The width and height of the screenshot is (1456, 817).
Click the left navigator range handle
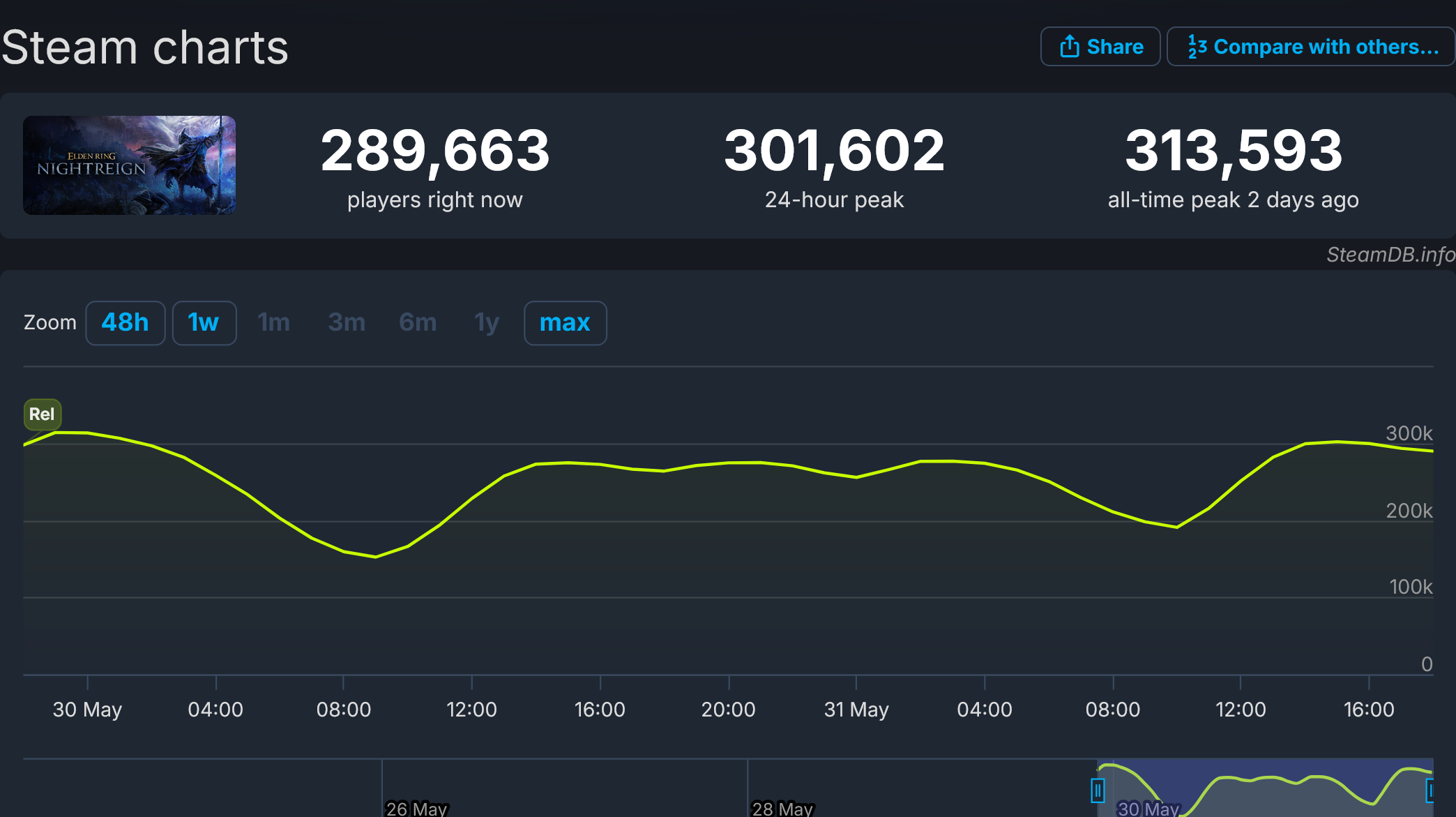(1098, 790)
